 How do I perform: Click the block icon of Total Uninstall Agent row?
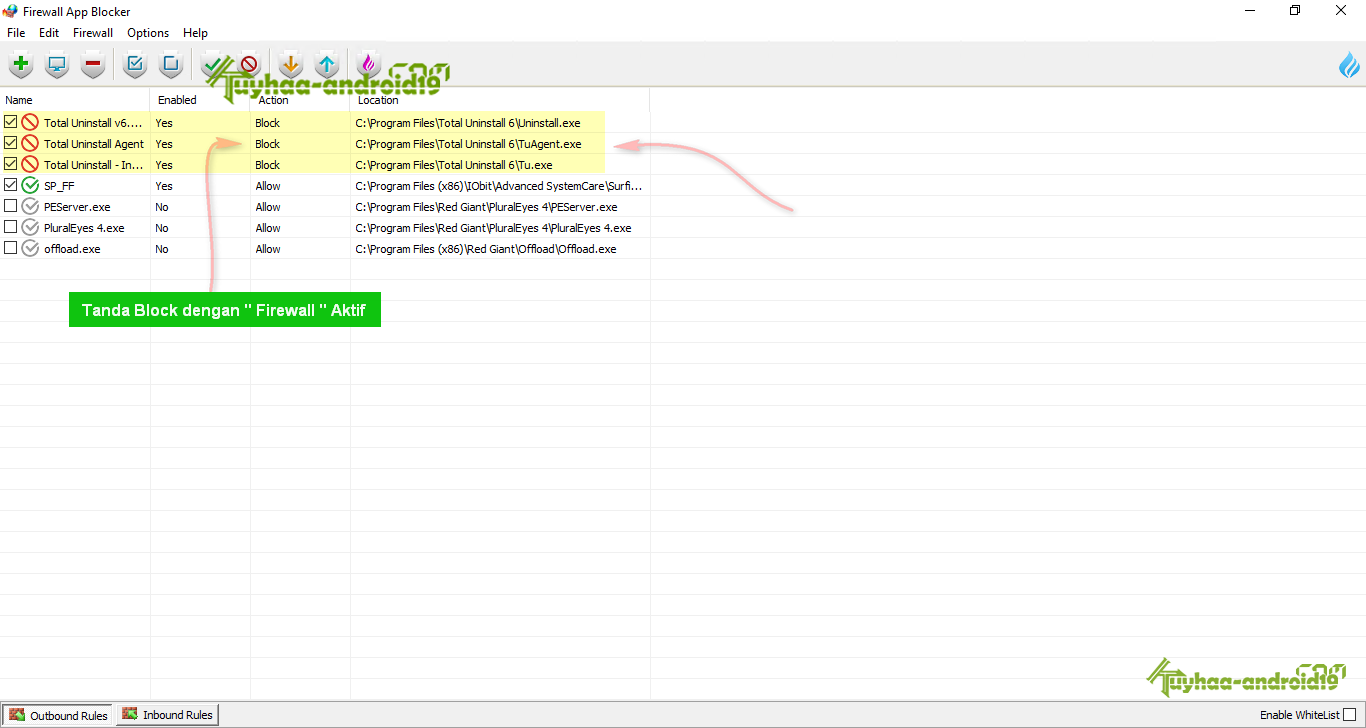tap(30, 144)
